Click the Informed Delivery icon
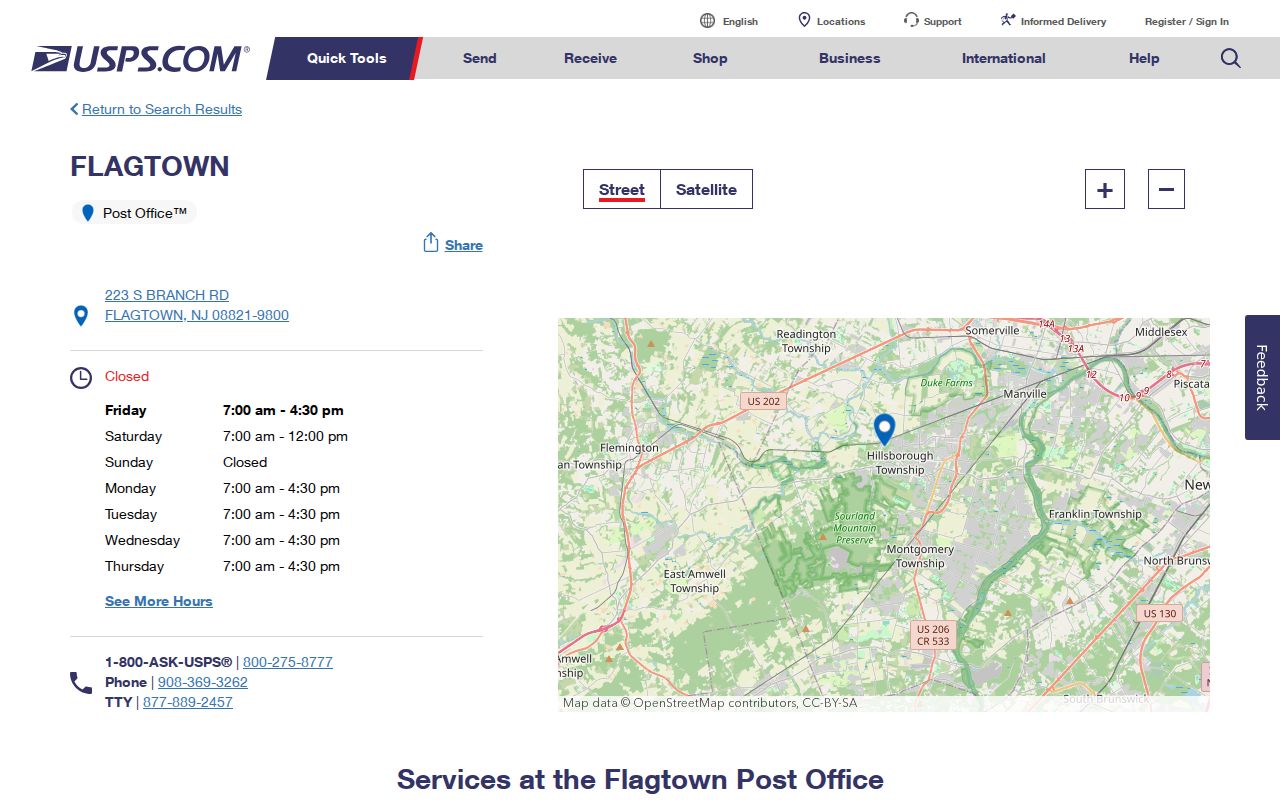Image resolution: width=1280 pixels, height=800 pixels. coord(1008,20)
